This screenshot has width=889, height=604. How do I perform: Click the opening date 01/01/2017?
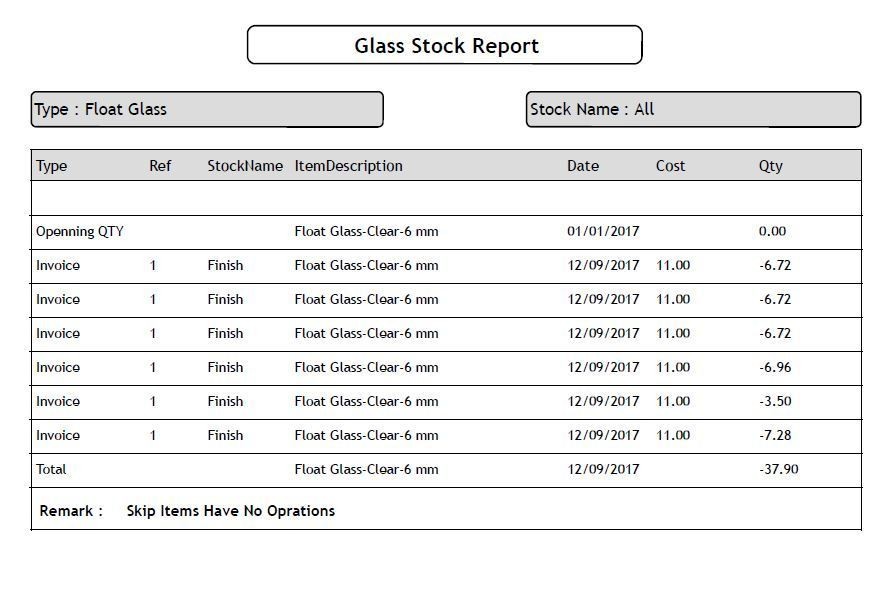[603, 232]
